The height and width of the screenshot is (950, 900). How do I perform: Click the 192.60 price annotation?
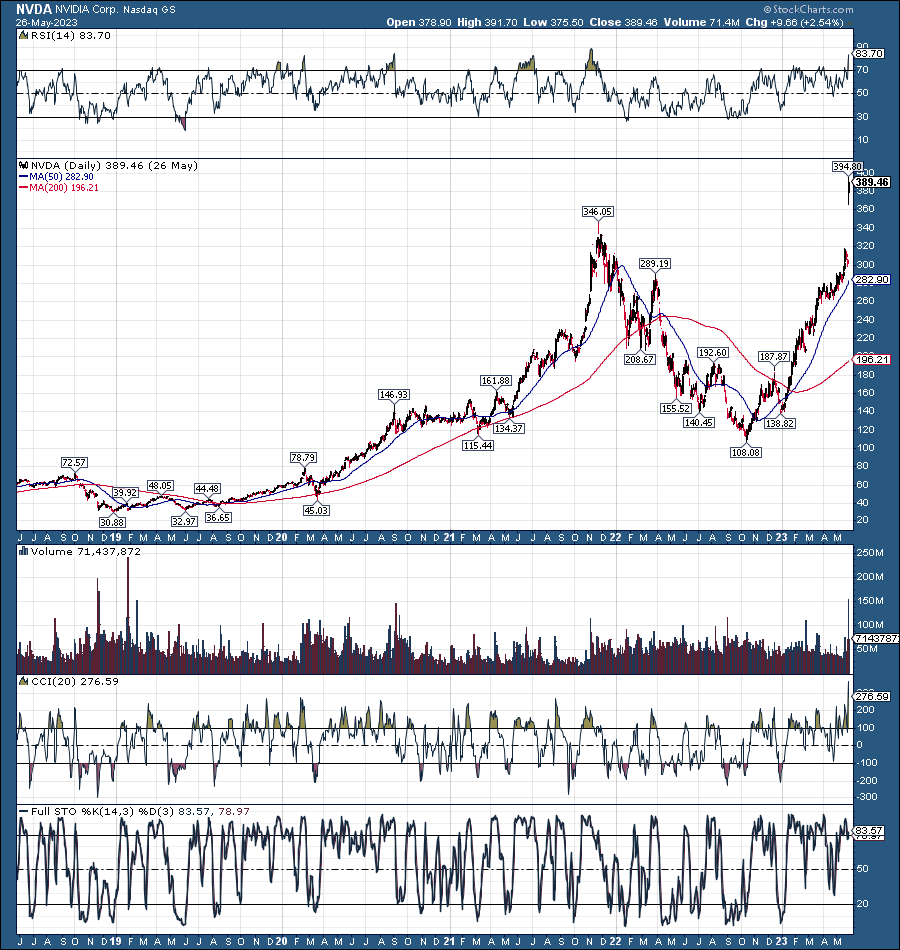tap(713, 353)
